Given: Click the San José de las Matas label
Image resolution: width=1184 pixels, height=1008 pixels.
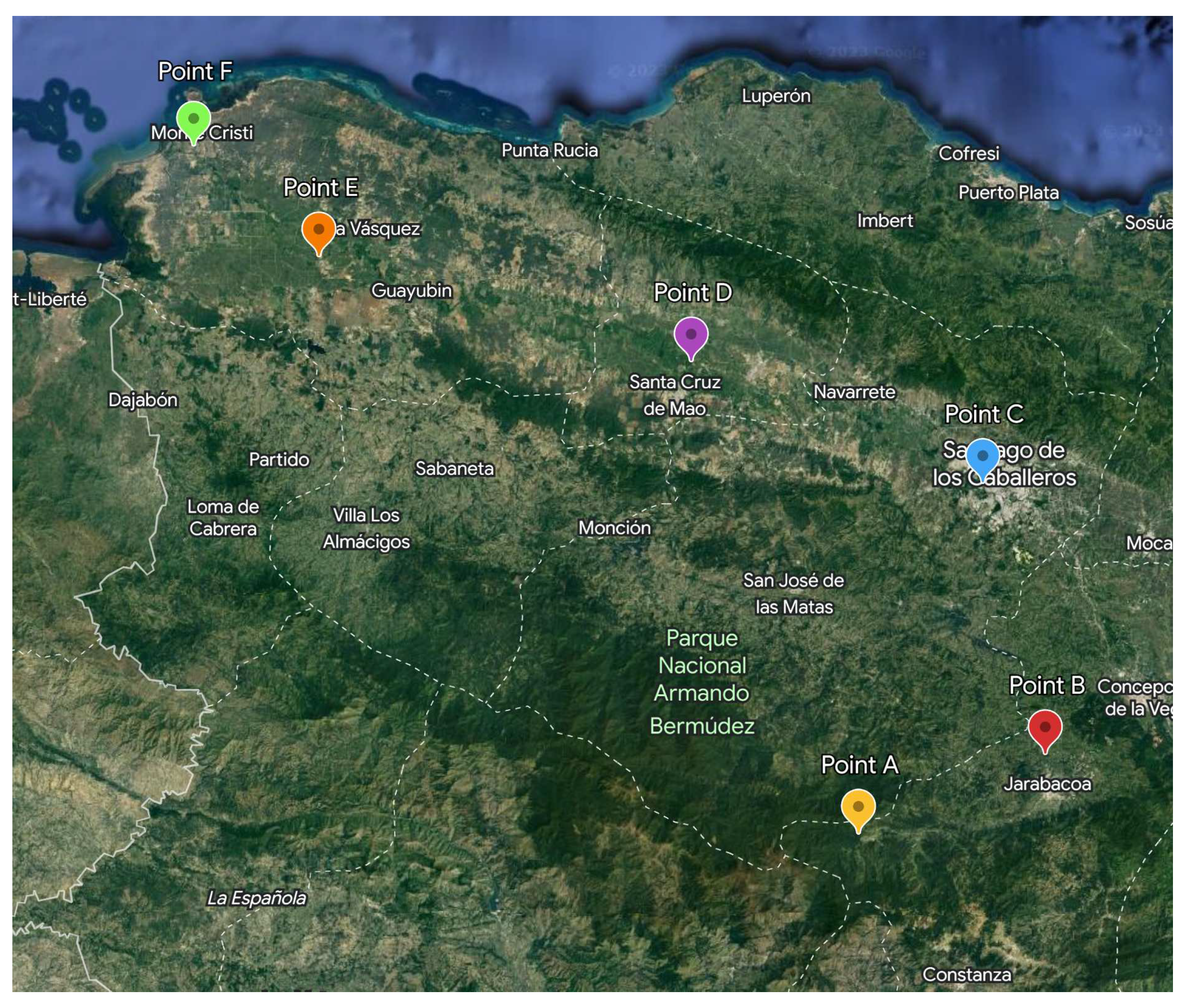Looking at the screenshot, I should 793,593.
